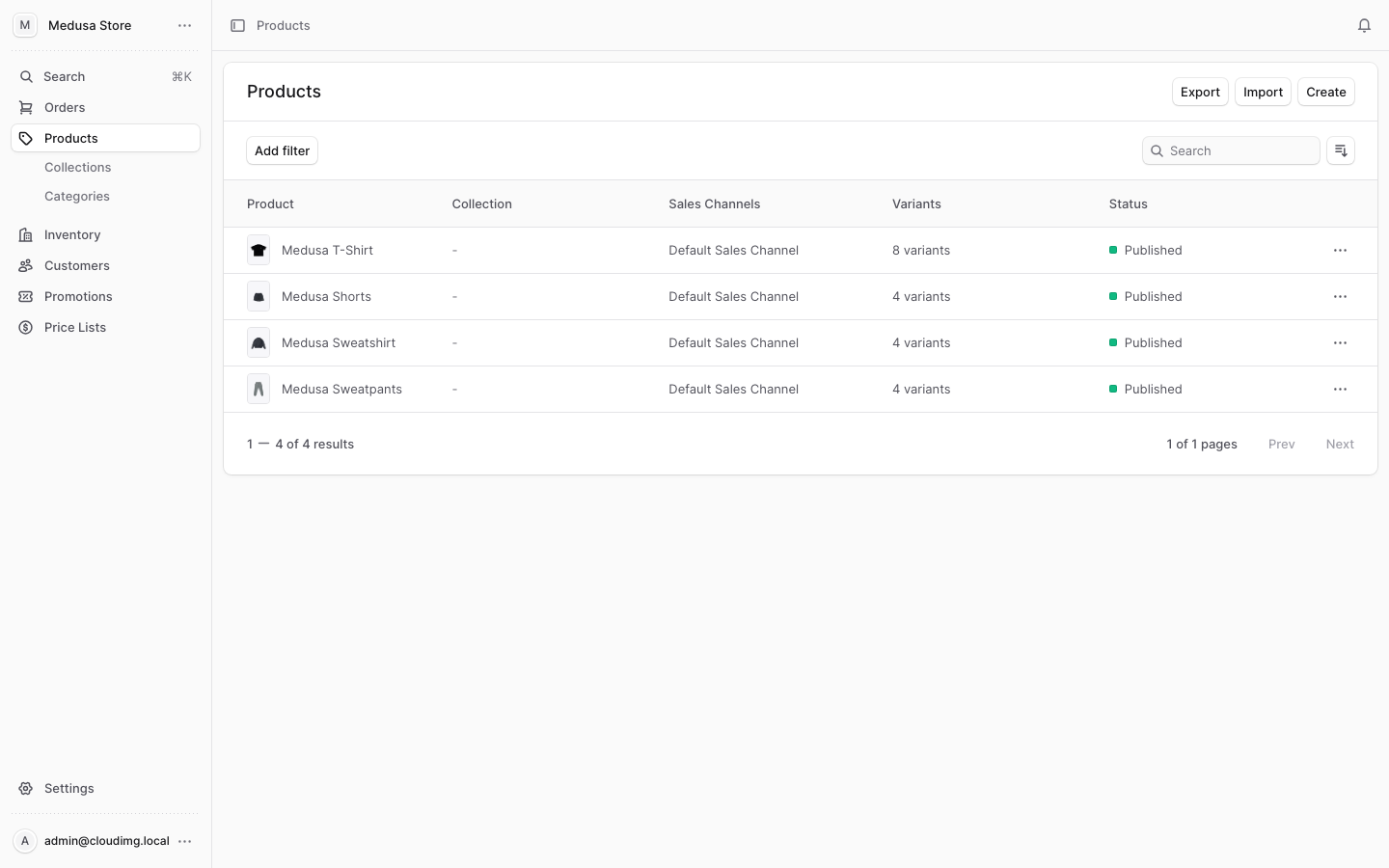This screenshot has height=868, width=1389.
Task: Click the Collection column header
Action: click(481, 203)
